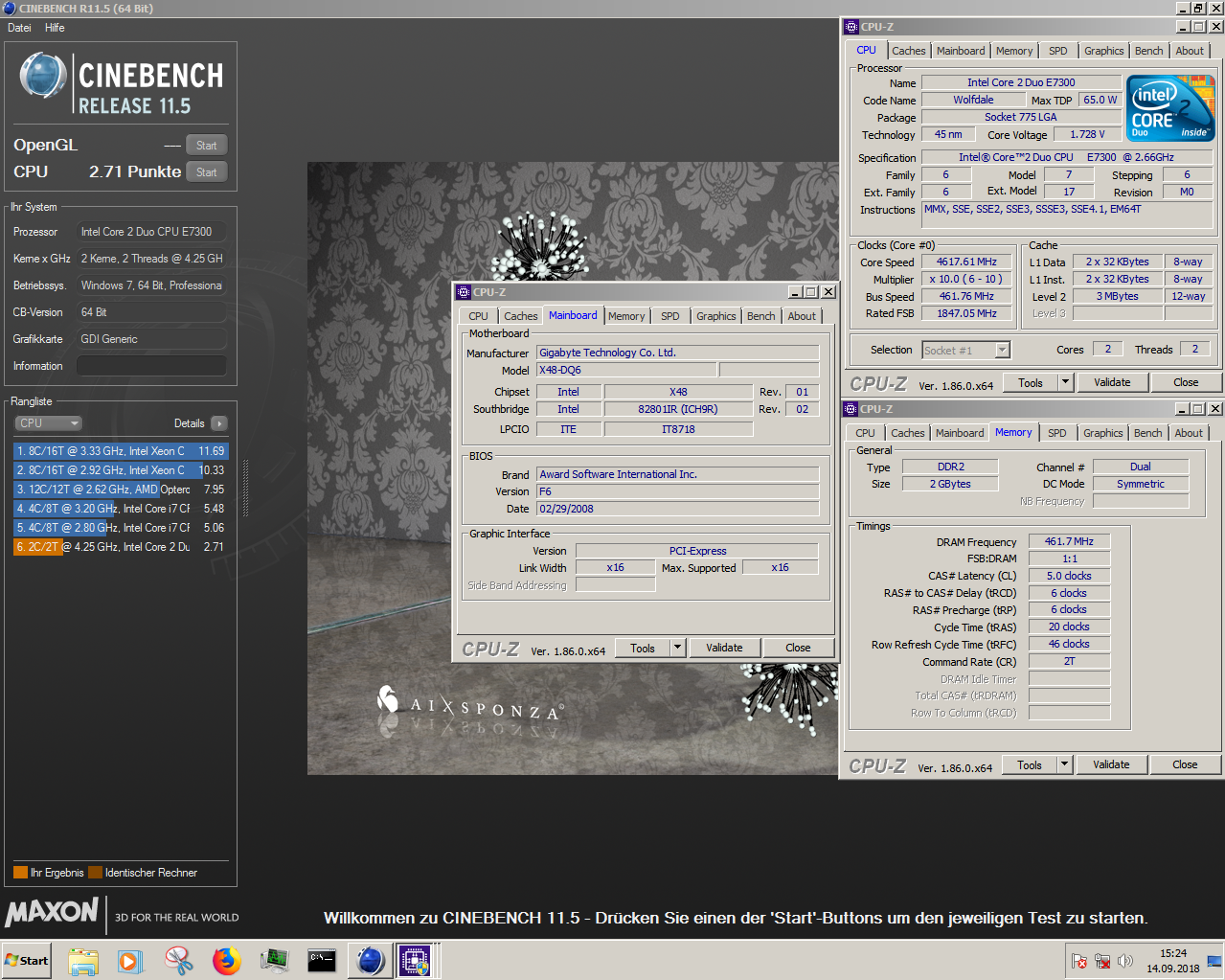The width and height of the screenshot is (1225, 980).
Task: Click Tools button in Memory CPU-Z window
Action: coord(1030,764)
